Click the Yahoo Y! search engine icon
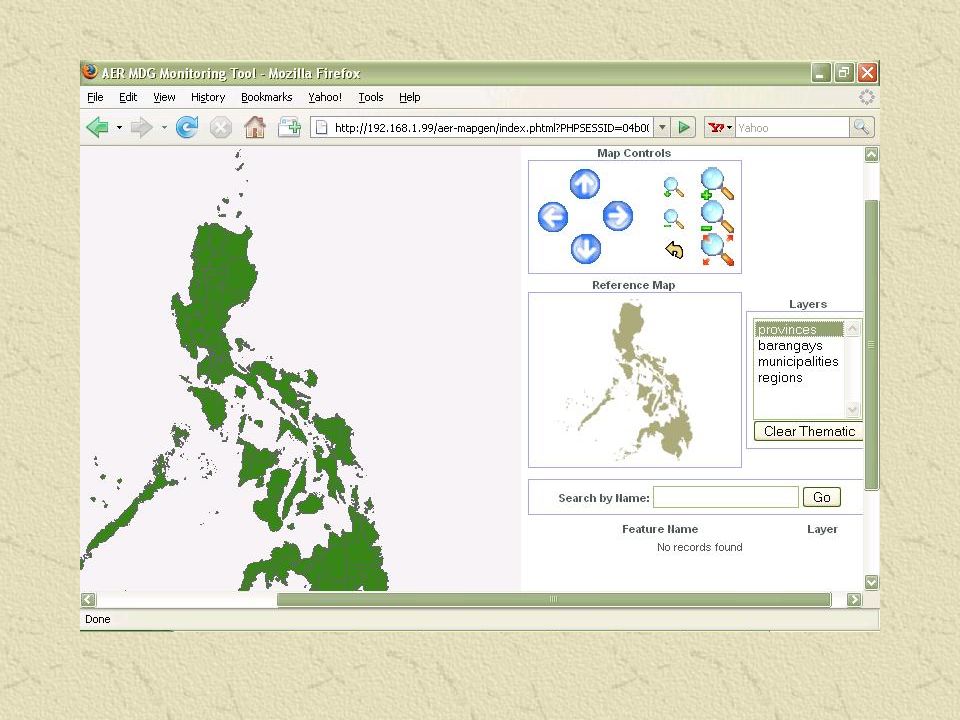 coord(716,127)
